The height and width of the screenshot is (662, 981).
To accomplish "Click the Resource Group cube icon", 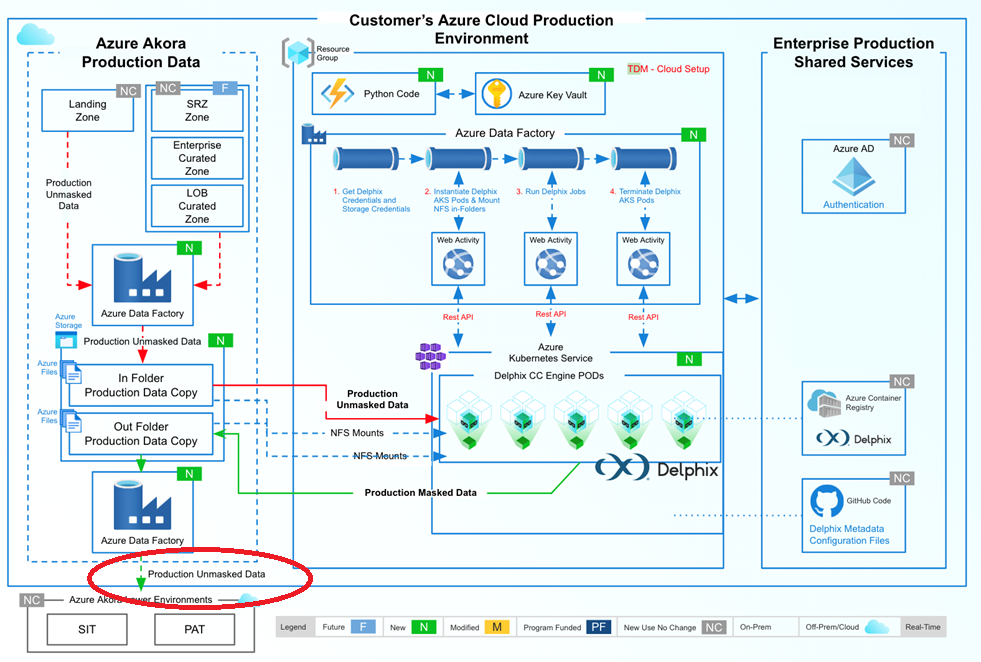I will click(297, 53).
